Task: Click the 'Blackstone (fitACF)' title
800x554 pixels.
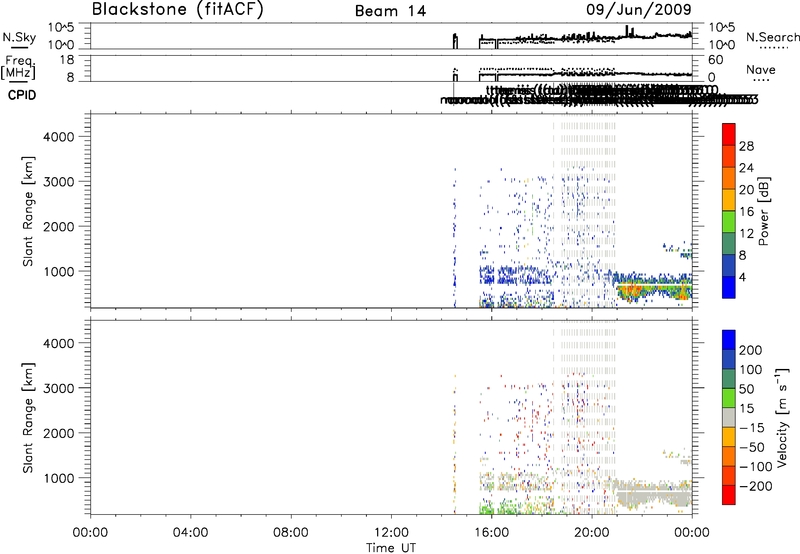Action: tap(178, 10)
